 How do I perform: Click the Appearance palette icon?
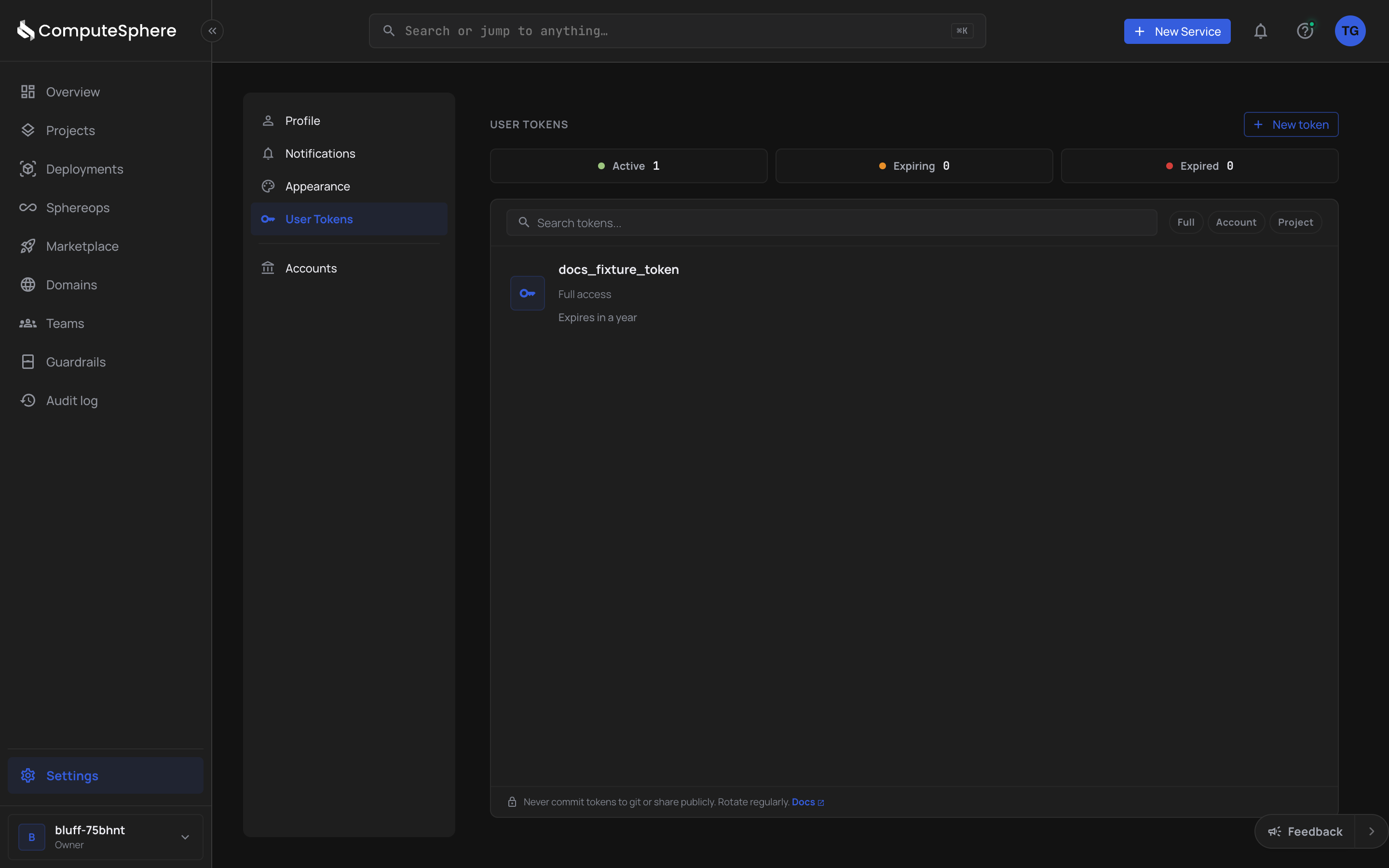[268, 186]
